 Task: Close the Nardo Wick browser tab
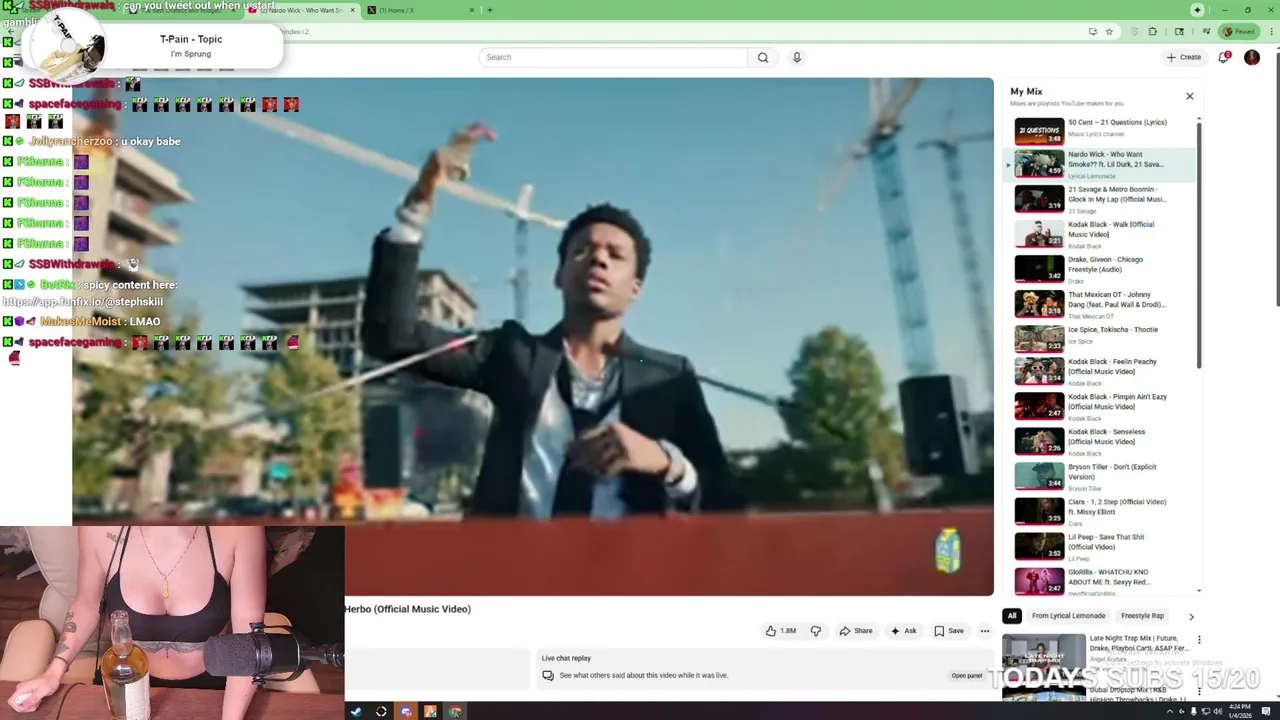click(x=352, y=10)
